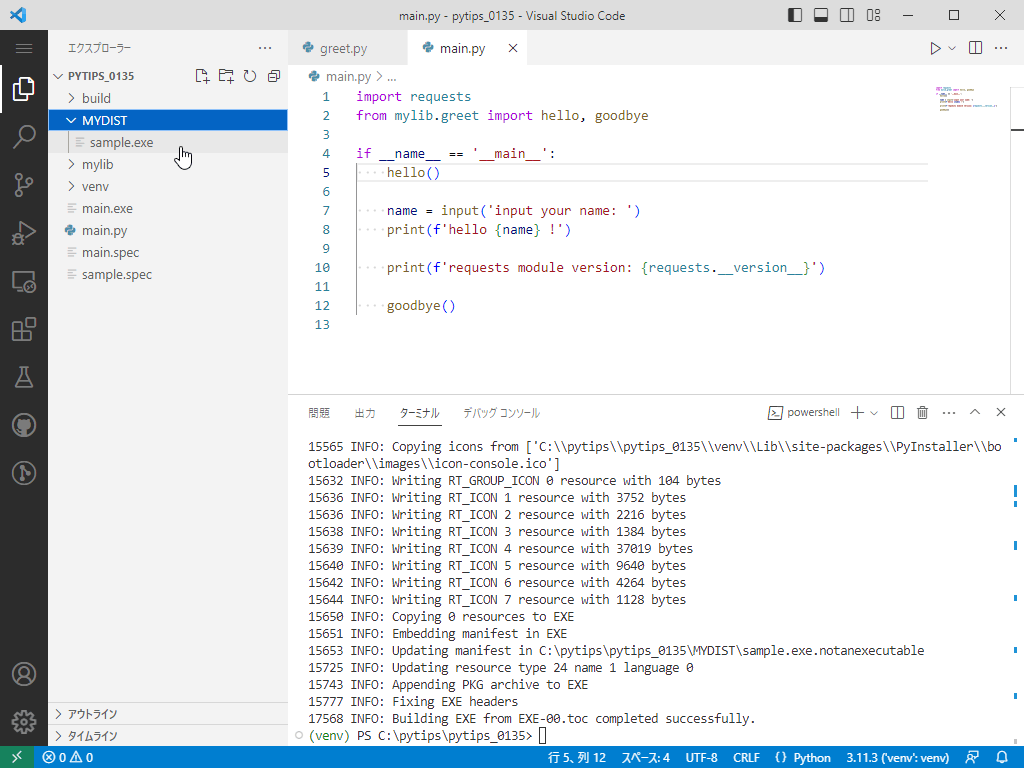This screenshot has height=768, width=1024.
Task: Maximize the panel with the chevron toggle
Action: tap(975, 412)
